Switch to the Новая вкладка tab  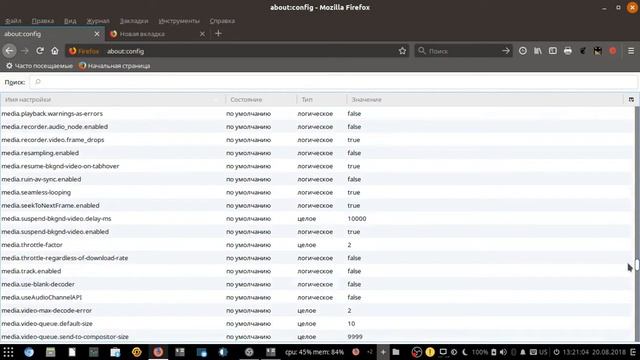pyautogui.click(x=157, y=34)
